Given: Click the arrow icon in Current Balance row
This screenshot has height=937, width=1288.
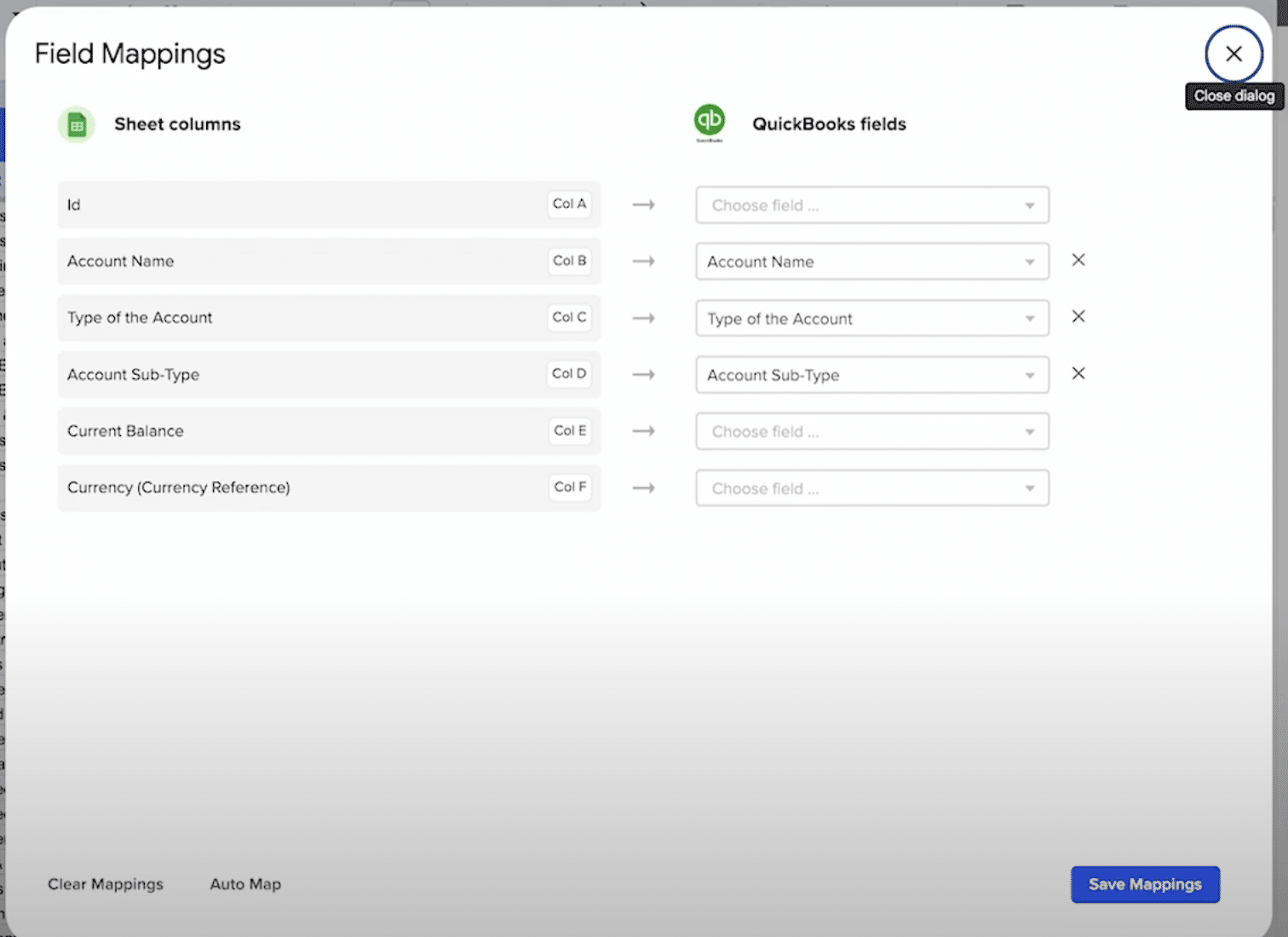Looking at the screenshot, I should 643,432.
